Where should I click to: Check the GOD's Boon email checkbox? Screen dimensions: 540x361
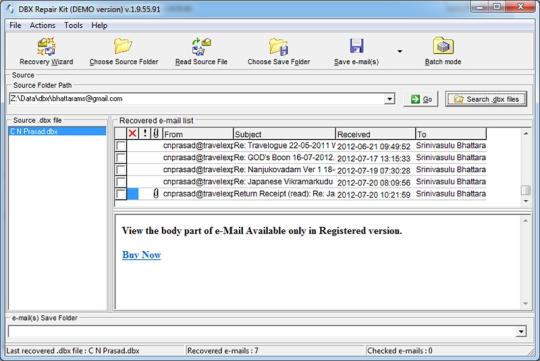tap(121, 158)
